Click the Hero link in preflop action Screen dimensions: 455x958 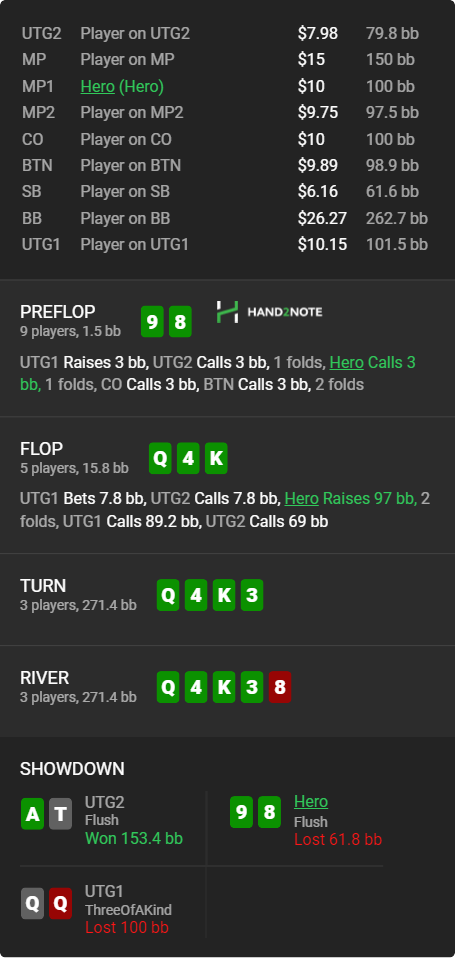pyautogui.click(x=346, y=362)
